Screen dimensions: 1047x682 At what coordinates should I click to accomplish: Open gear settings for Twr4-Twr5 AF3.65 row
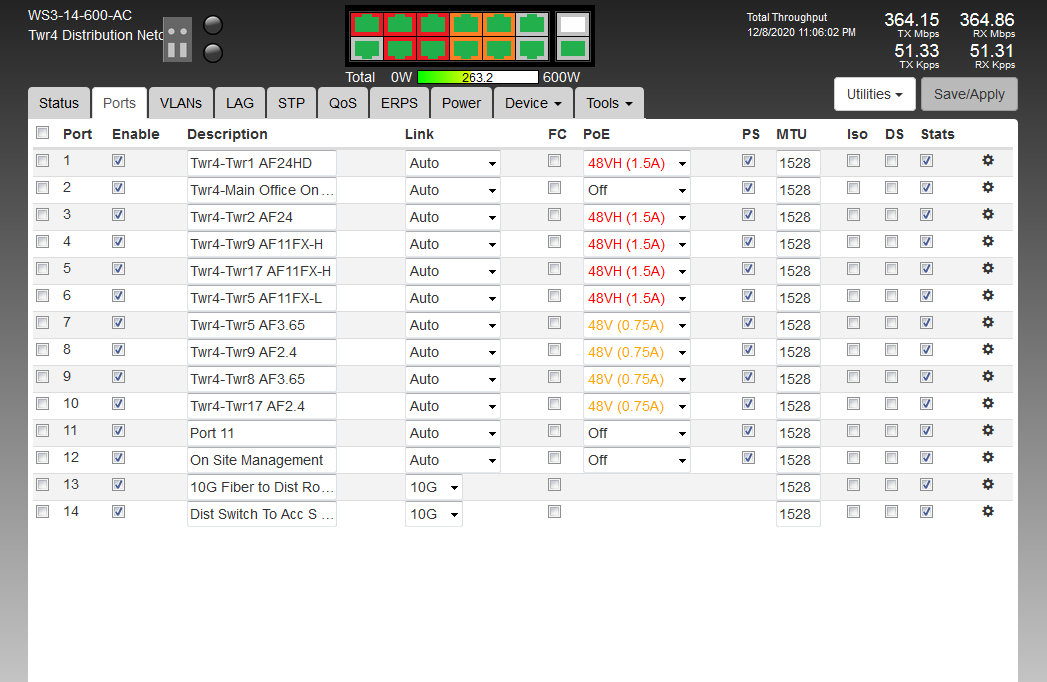988,323
